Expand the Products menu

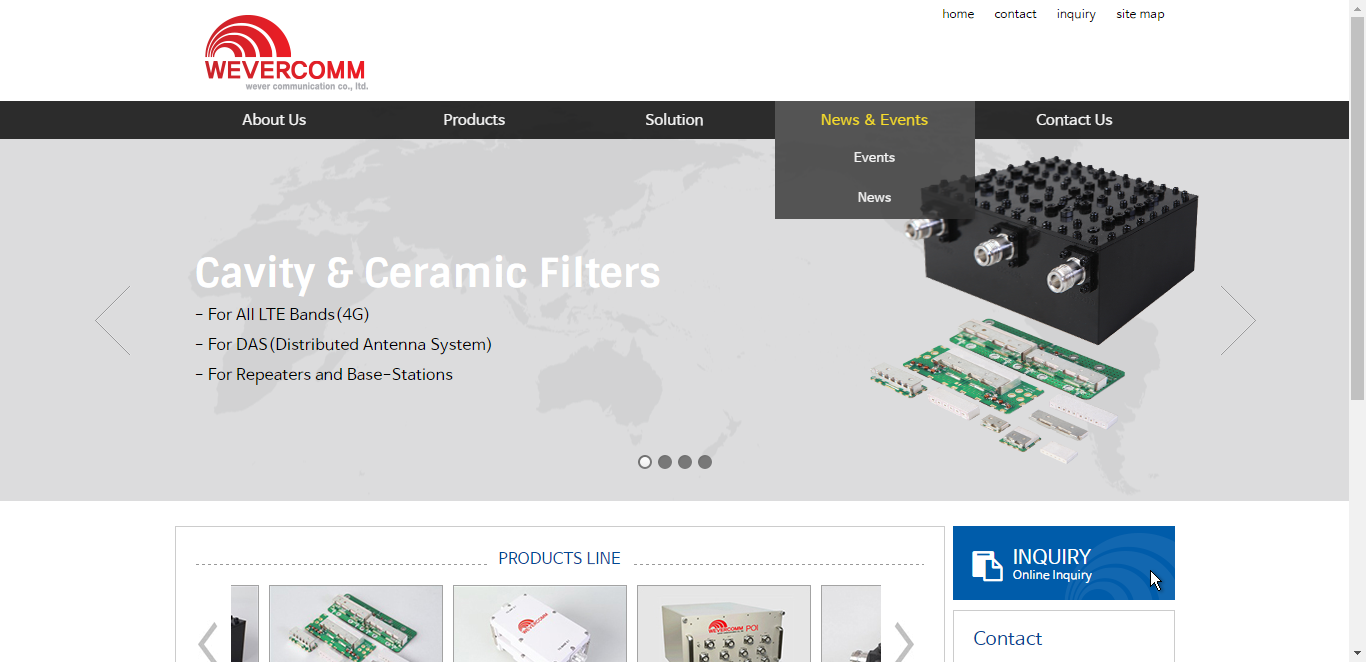pos(474,120)
